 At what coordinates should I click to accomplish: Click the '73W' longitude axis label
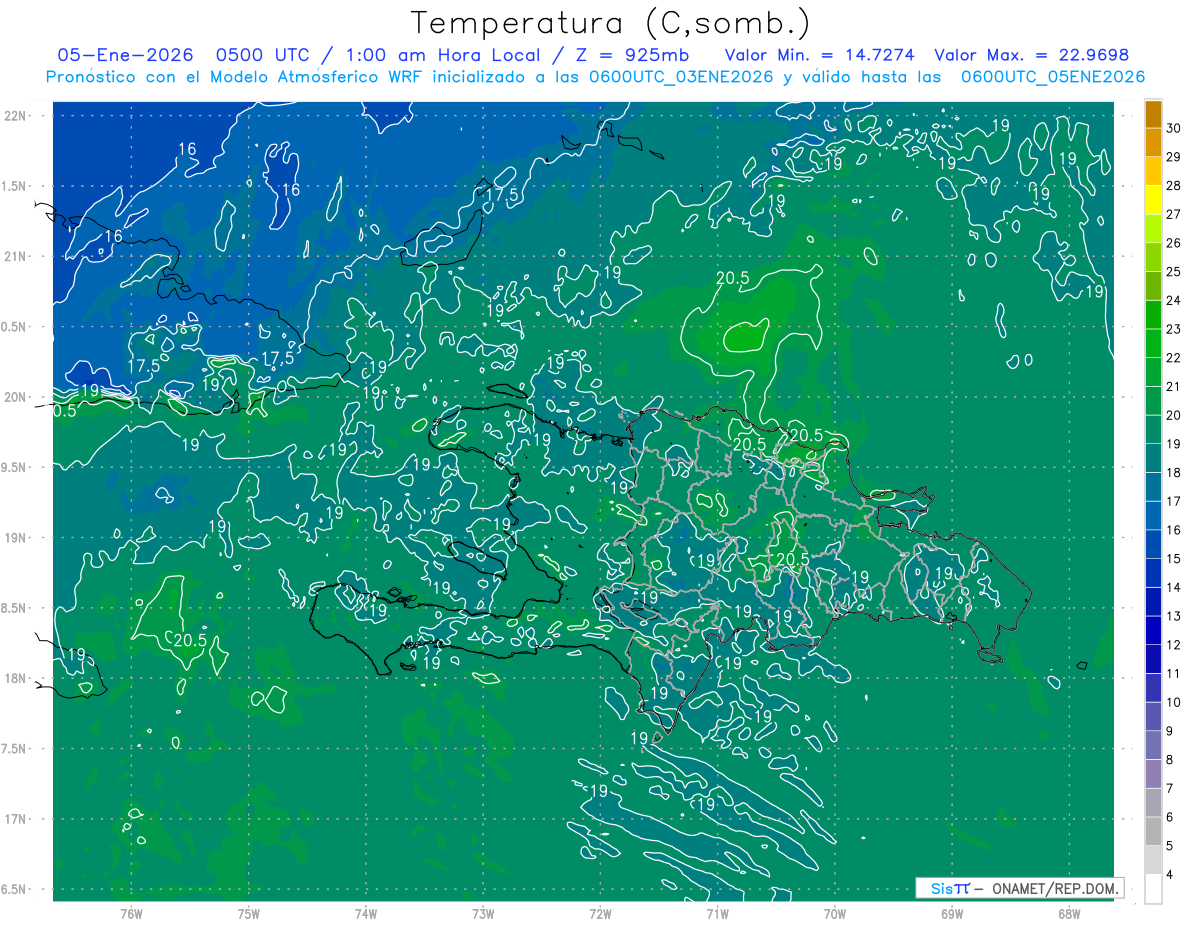483,914
